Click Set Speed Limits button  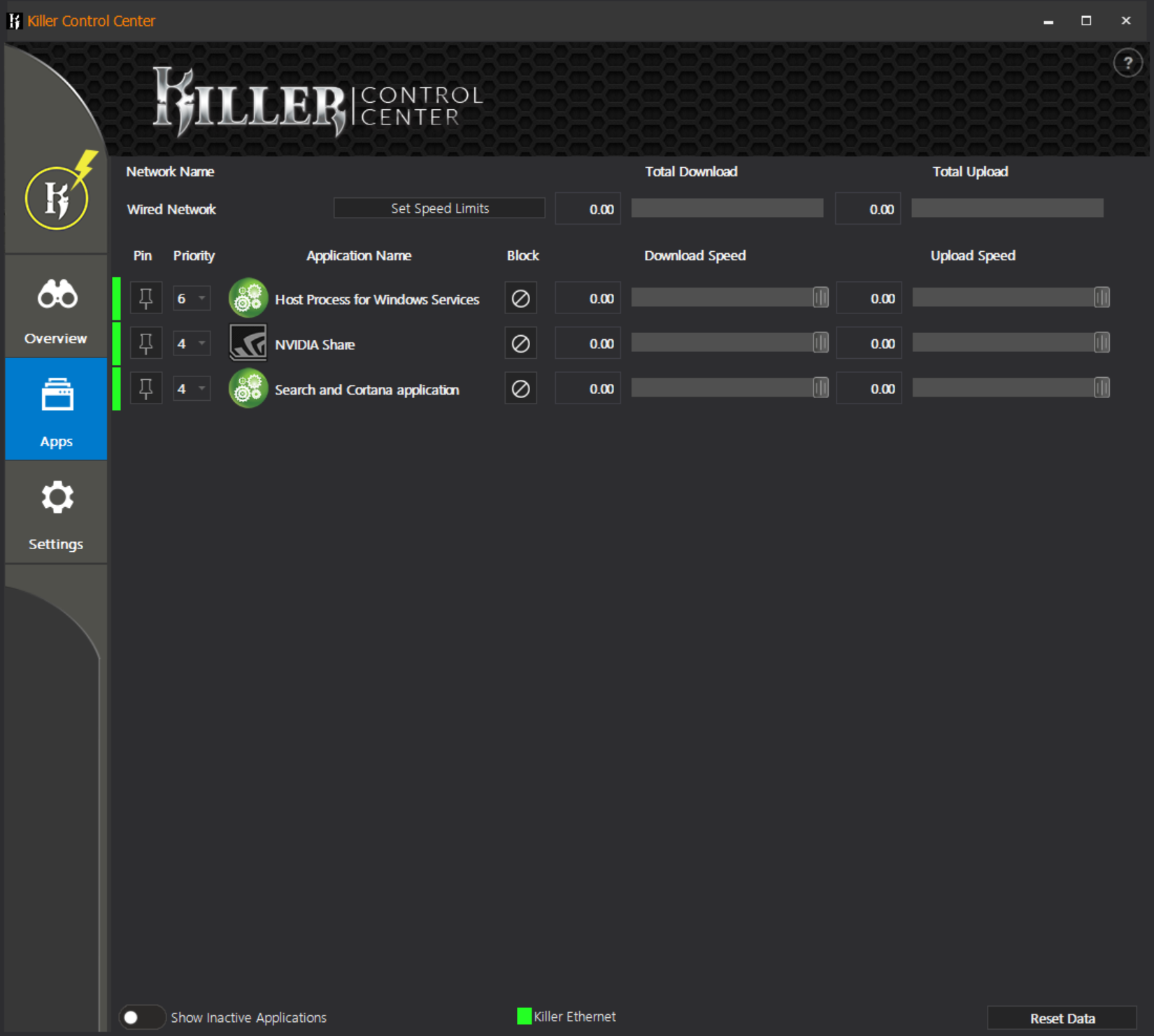click(x=439, y=208)
